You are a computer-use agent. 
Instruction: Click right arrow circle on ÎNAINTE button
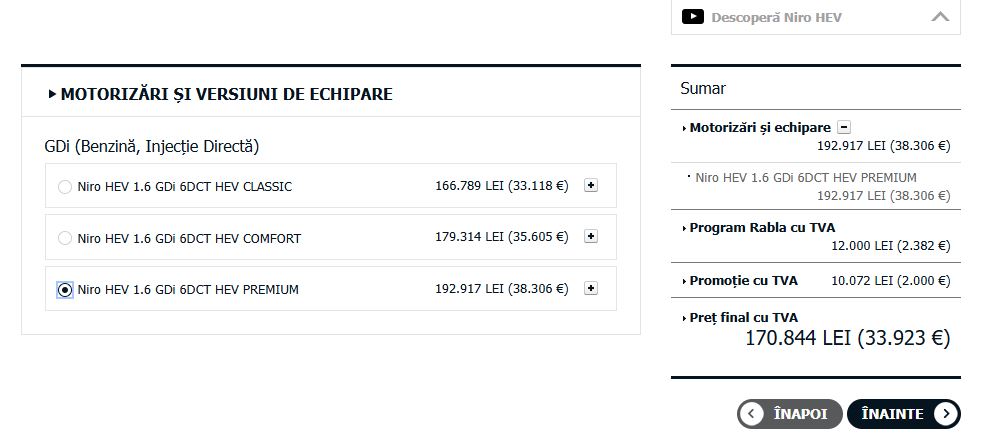click(945, 414)
